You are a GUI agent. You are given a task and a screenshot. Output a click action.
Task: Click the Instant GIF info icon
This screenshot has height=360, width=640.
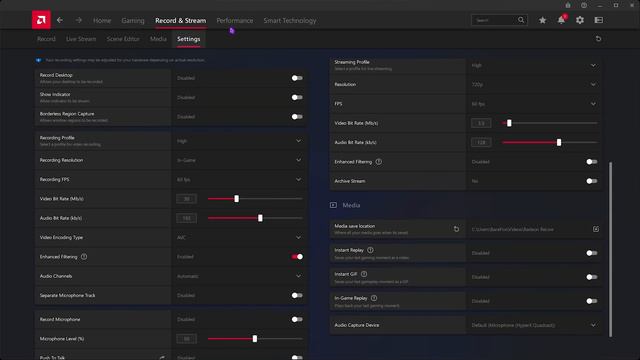364,274
